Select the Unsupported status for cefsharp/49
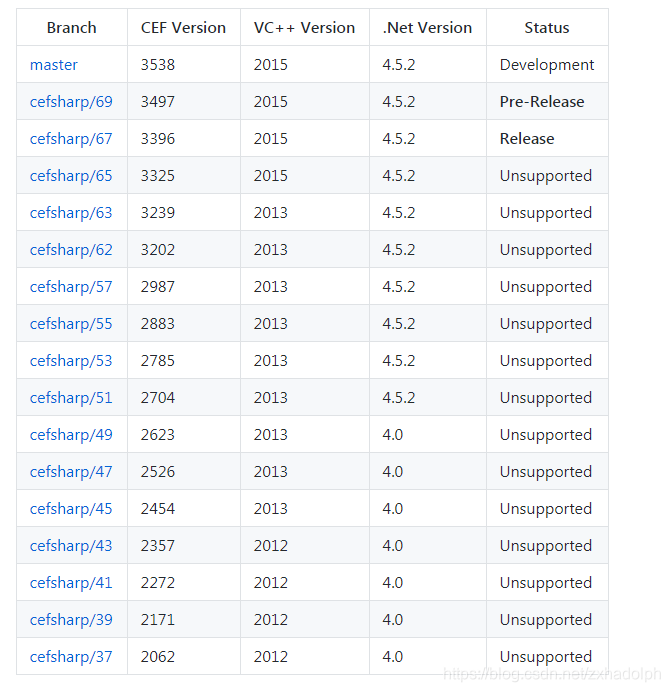Image resolution: width=670 pixels, height=692 pixels. [x=546, y=436]
